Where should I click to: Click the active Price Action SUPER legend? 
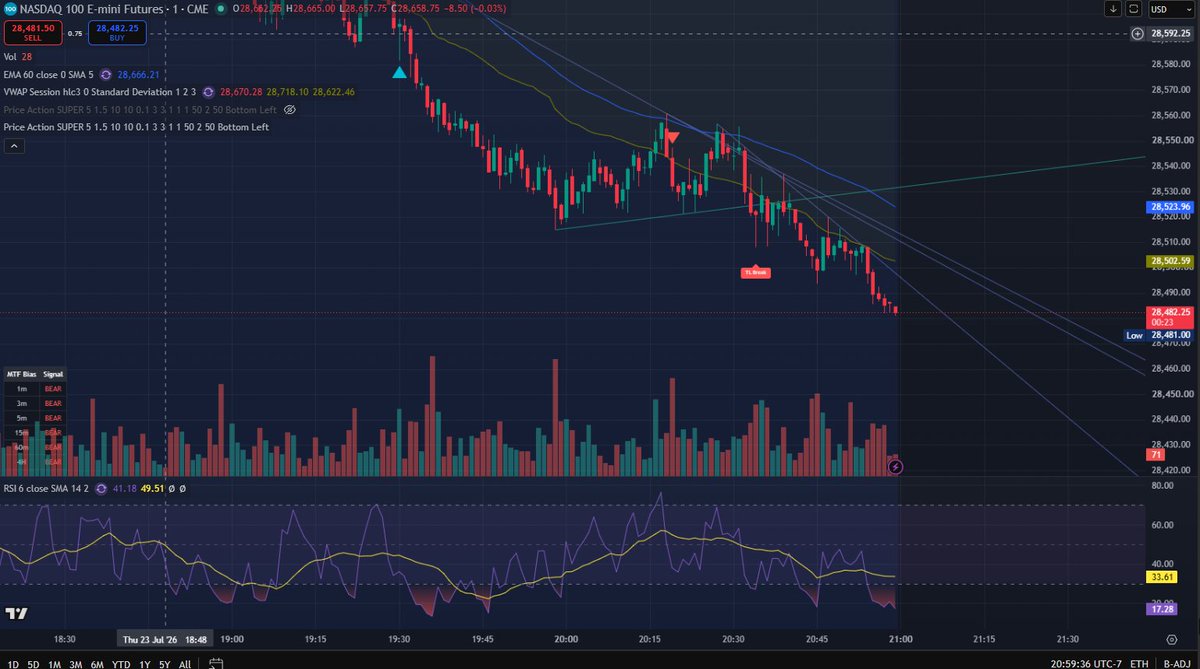136,127
